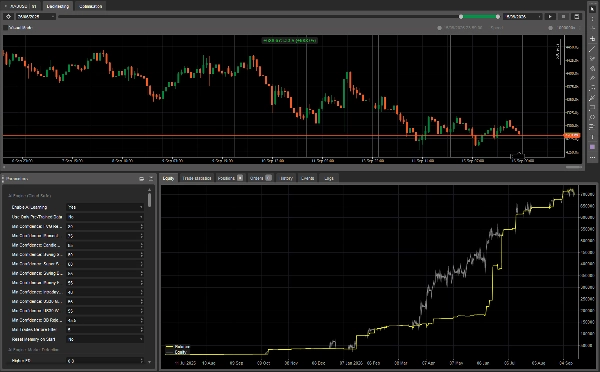Open the Log tab

[329, 178]
